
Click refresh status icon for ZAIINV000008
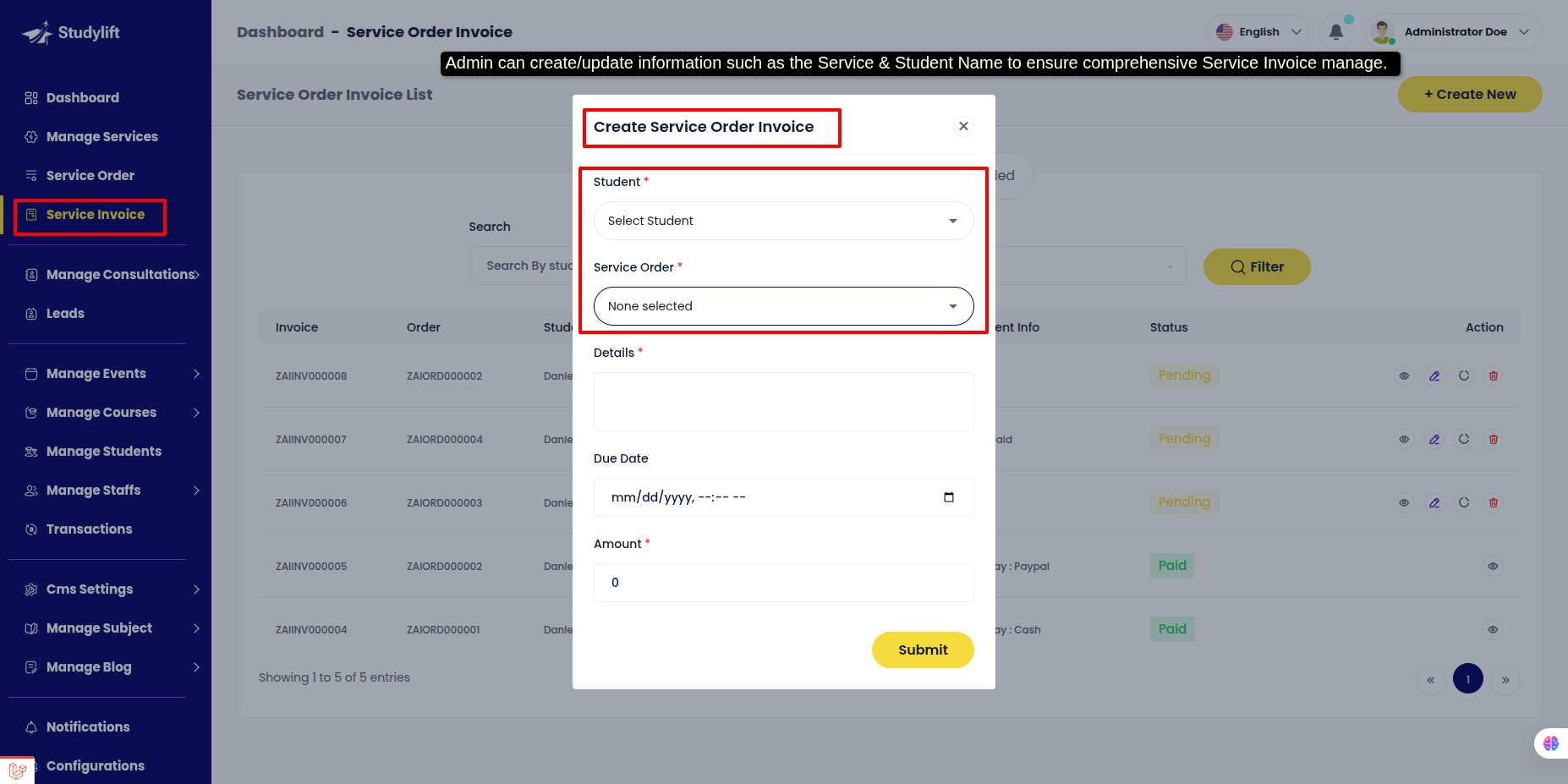click(1464, 376)
